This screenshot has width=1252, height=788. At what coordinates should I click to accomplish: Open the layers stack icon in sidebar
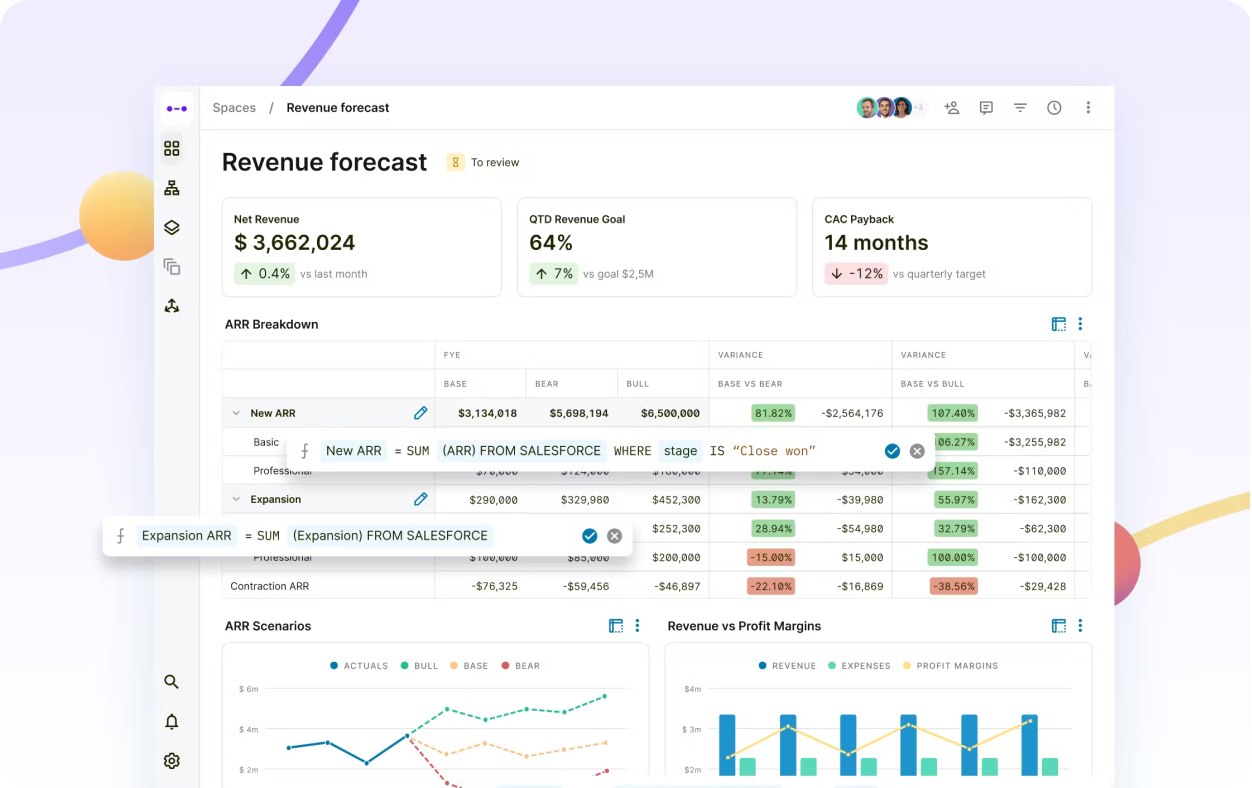tap(172, 228)
